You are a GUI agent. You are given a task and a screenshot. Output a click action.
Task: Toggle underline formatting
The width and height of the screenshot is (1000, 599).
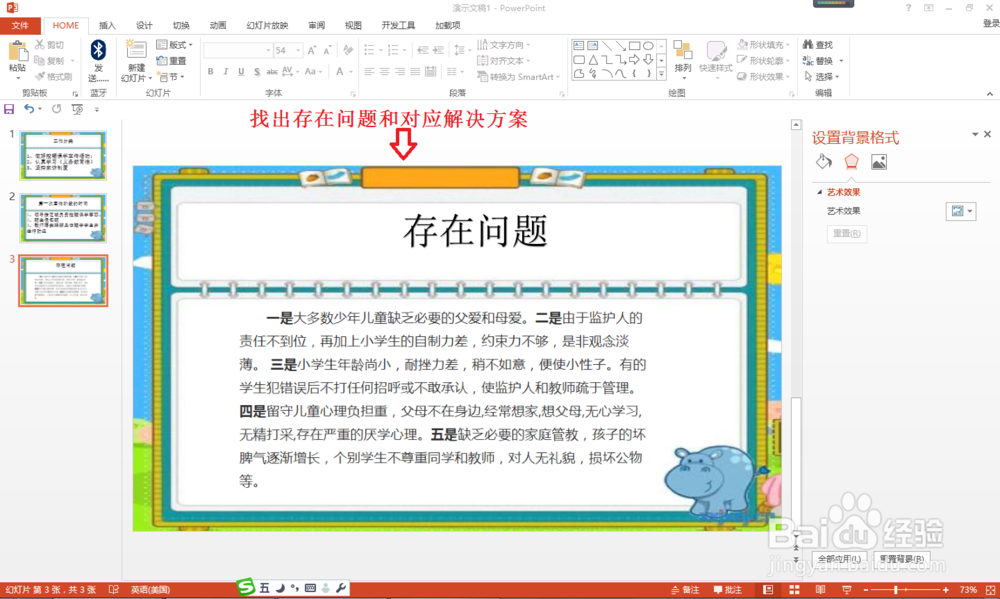coord(240,72)
